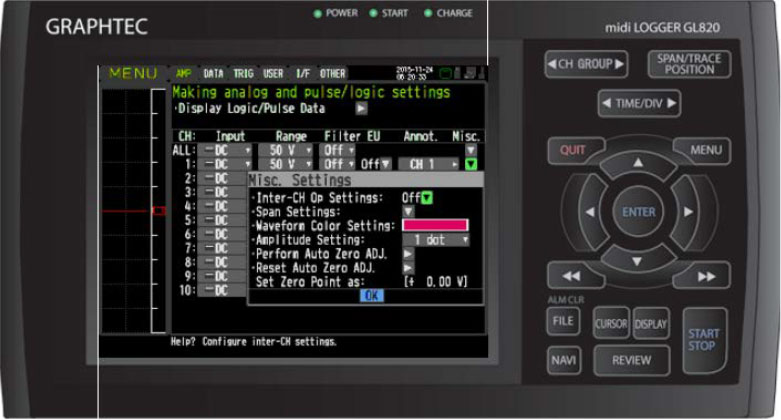Click the right arrow direction key
This screenshot has width=781, height=420.
[688, 212]
